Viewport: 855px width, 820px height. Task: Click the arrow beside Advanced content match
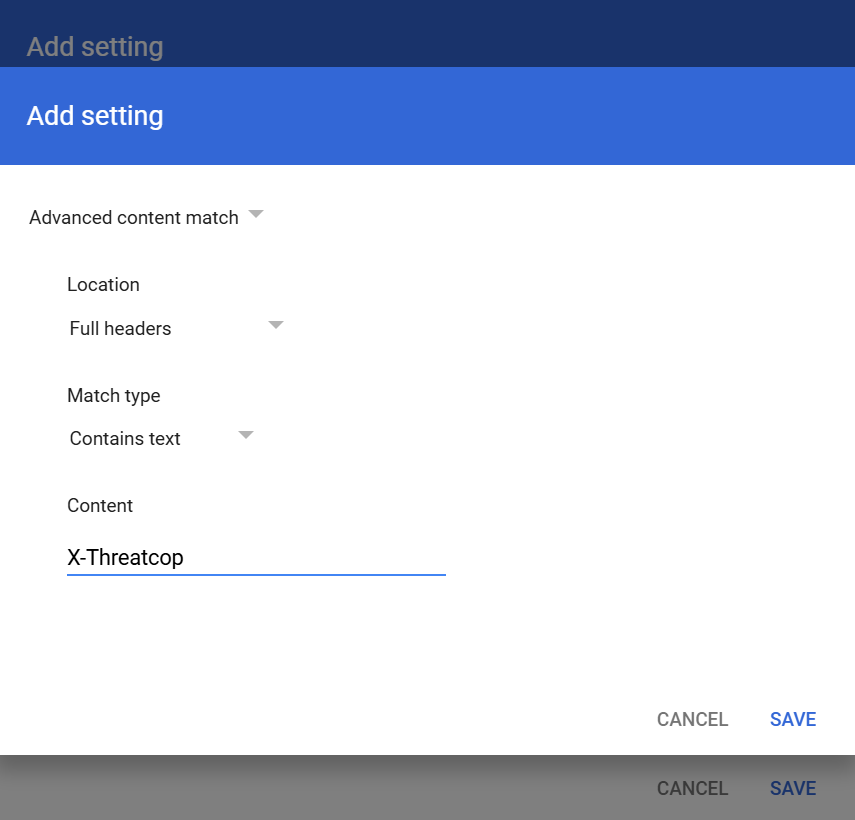click(x=256, y=214)
